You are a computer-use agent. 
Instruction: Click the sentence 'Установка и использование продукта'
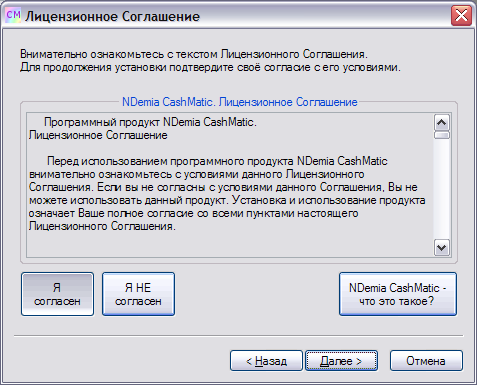click(x=329, y=200)
